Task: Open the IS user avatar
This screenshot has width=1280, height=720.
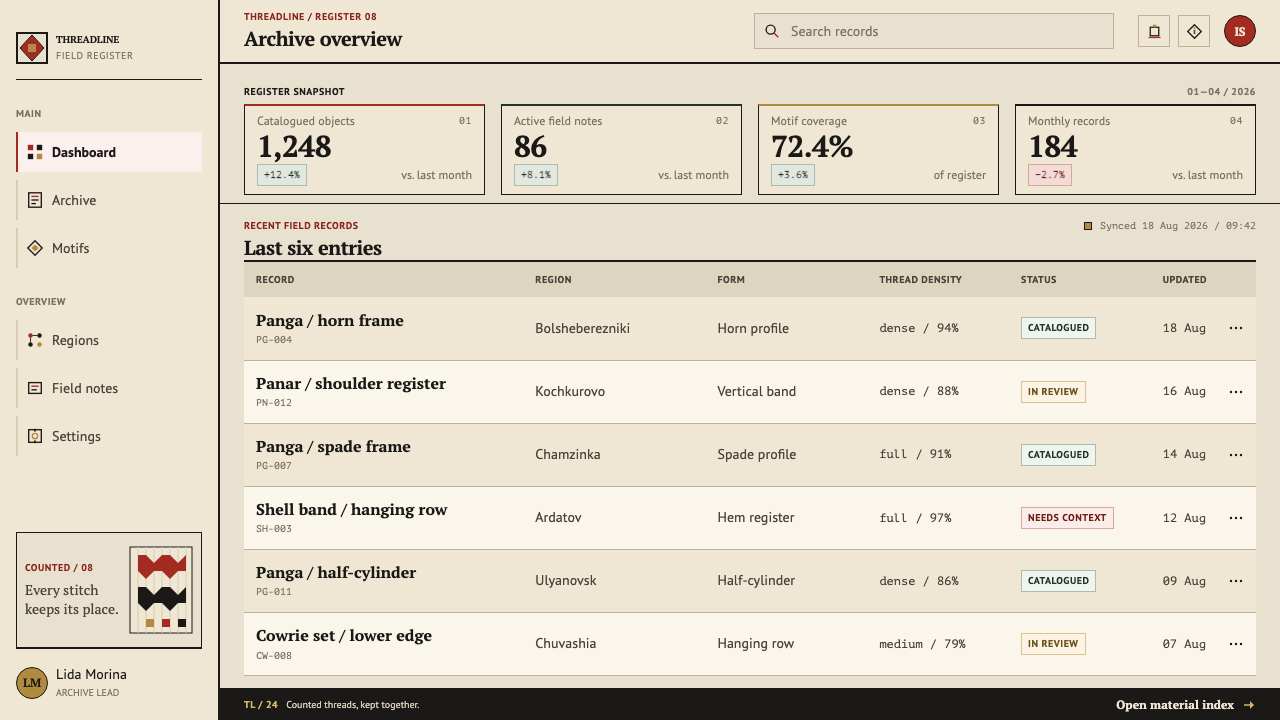Action: 1240,31
